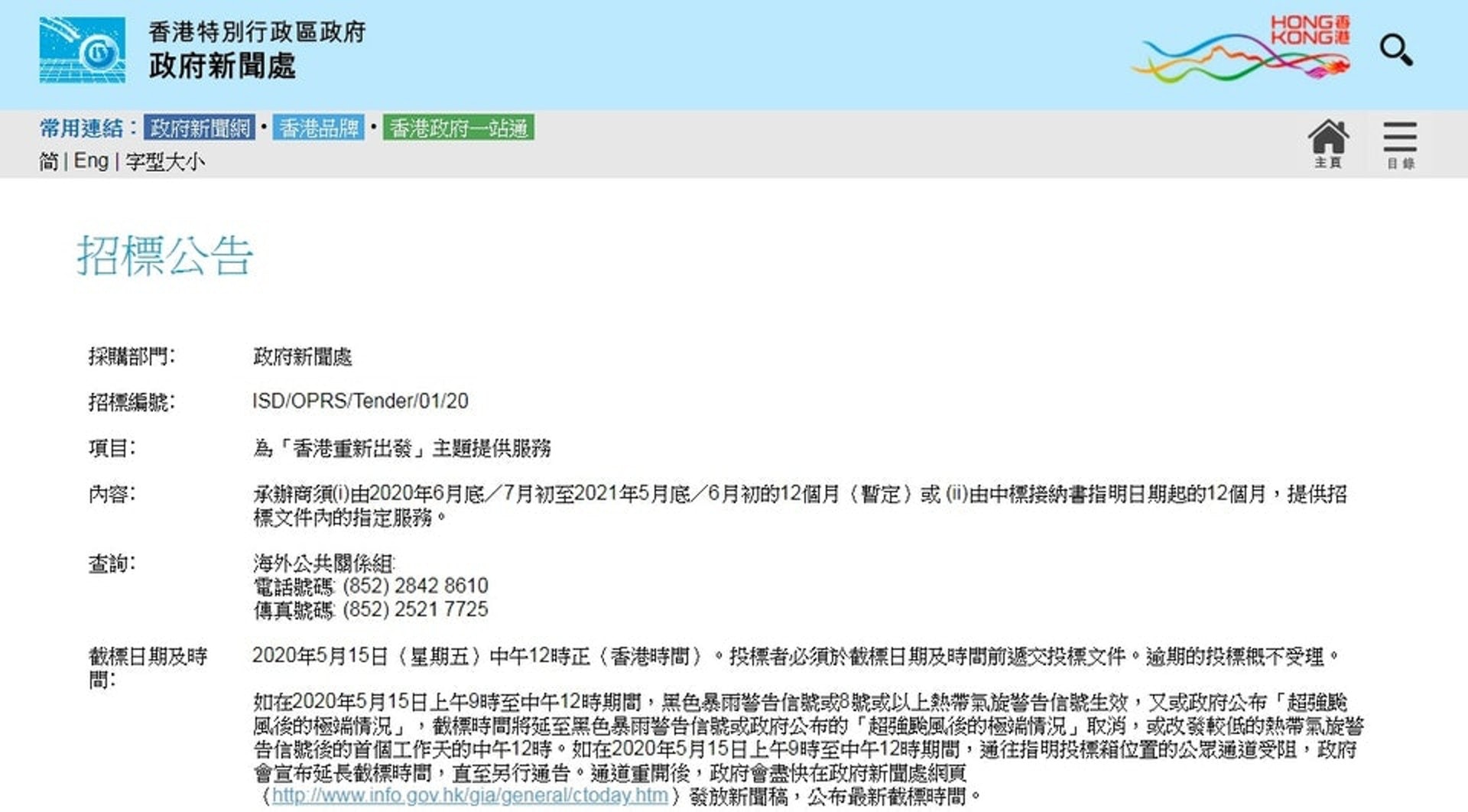Switch to Simplified Chinese via 简

[48, 161]
